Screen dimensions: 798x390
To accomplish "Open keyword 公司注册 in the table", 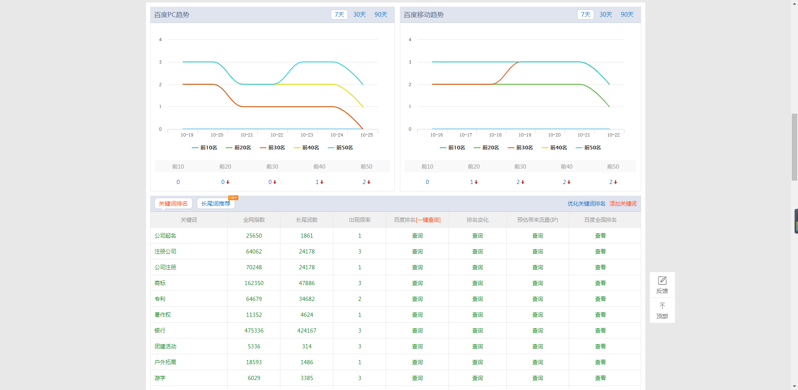I will point(165,267).
